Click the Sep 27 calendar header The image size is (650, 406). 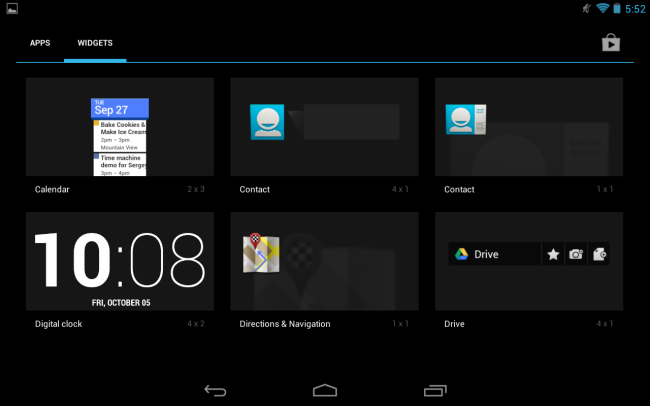[120, 108]
